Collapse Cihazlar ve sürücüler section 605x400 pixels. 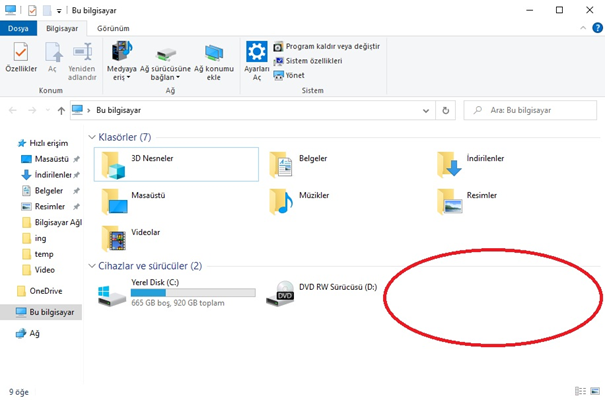click(x=92, y=266)
